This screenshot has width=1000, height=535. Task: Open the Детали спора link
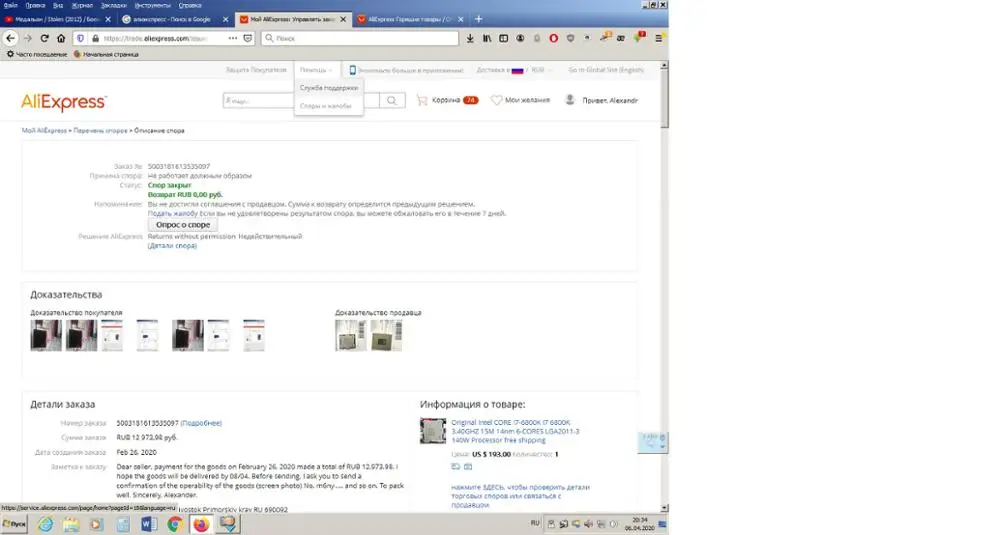[x=172, y=246]
